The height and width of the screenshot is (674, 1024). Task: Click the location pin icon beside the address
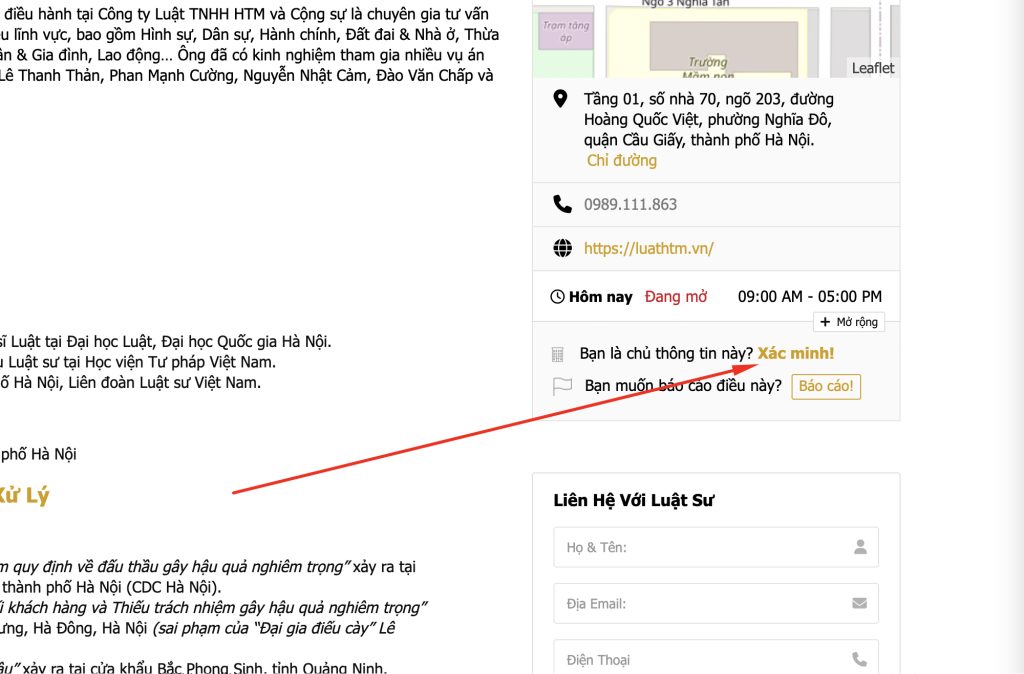point(561,99)
